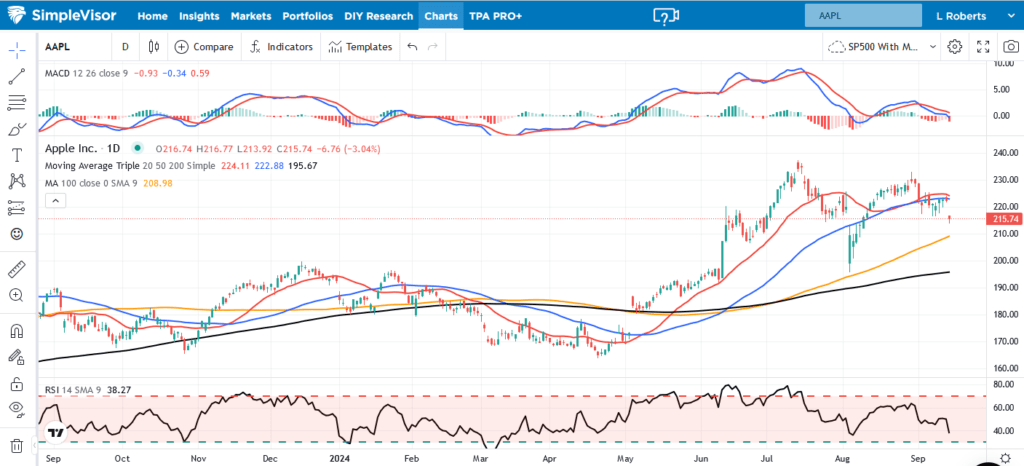Image resolution: width=1024 pixels, height=466 pixels.
Task: Click the 195.67 moving average value
Action: pos(304,166)
